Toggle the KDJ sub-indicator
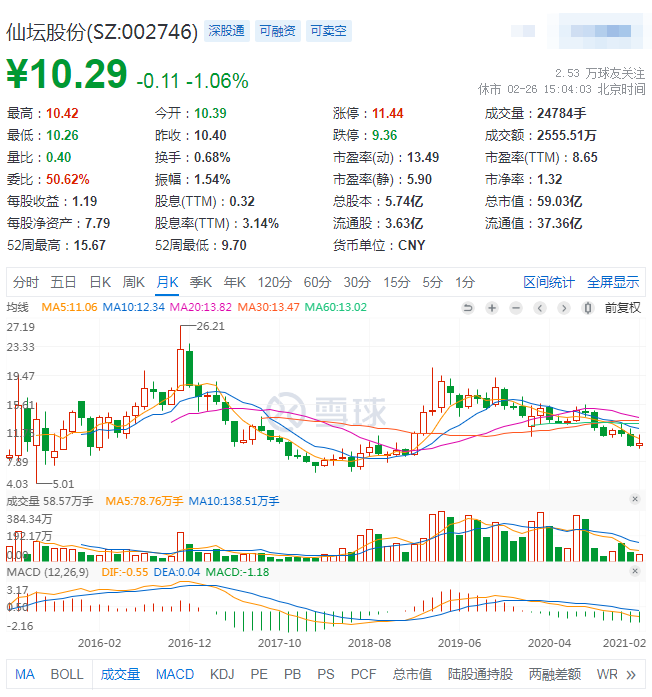 (x=222, y=675)
